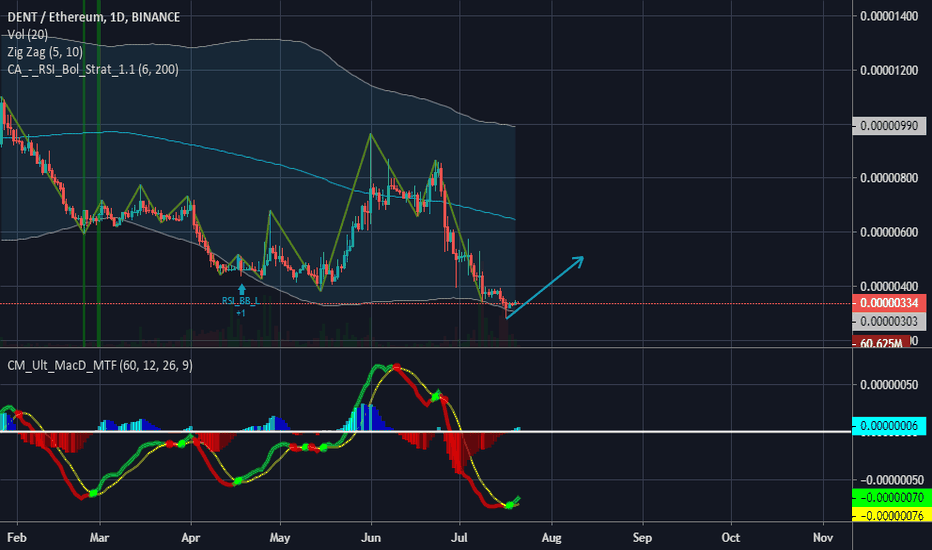
Task: Click the Nov label on time axis
Action: [823, 538]
